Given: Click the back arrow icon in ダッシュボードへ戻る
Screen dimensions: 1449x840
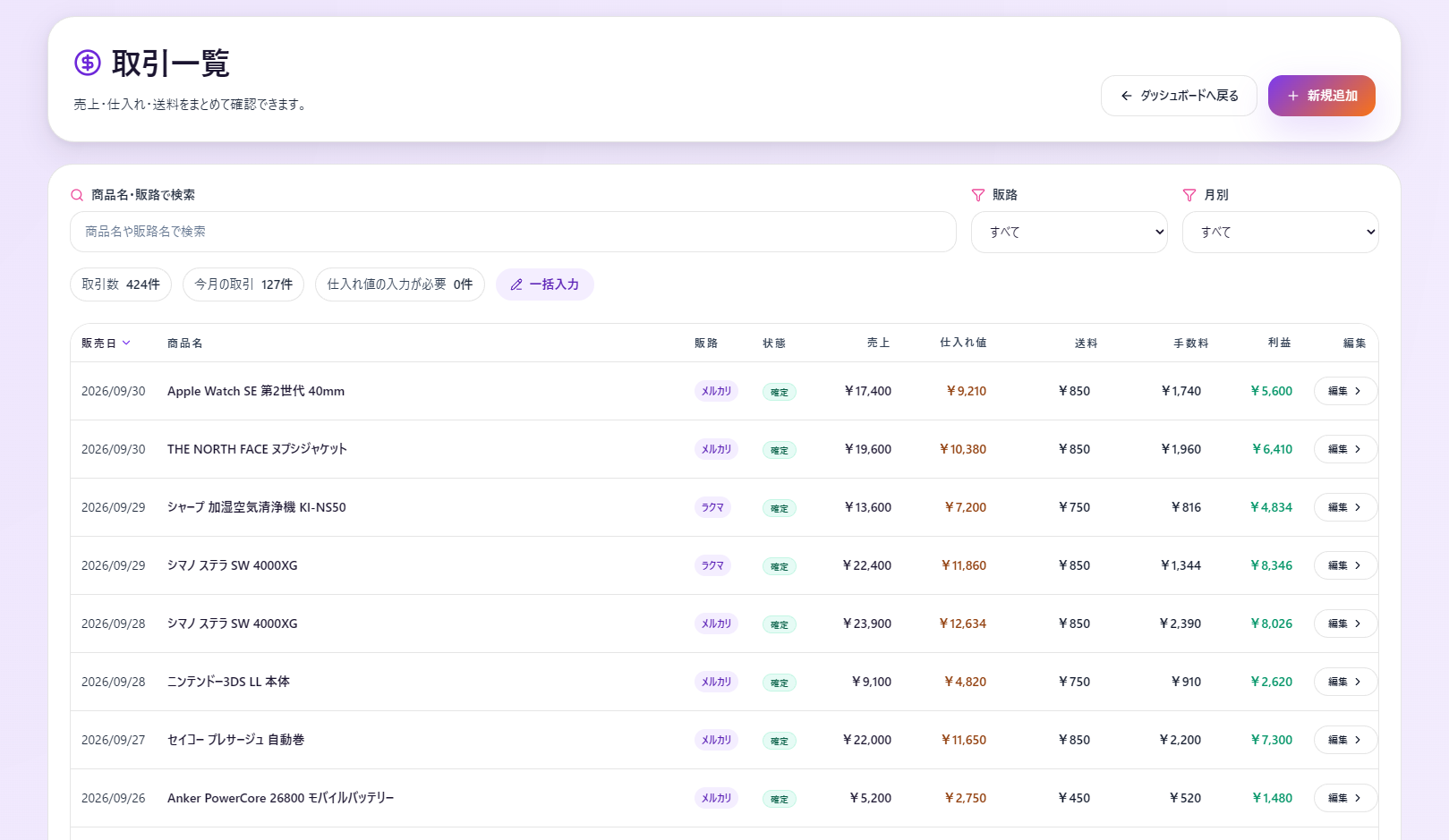Looking at the screenshot, I should tap(1127, 96).
